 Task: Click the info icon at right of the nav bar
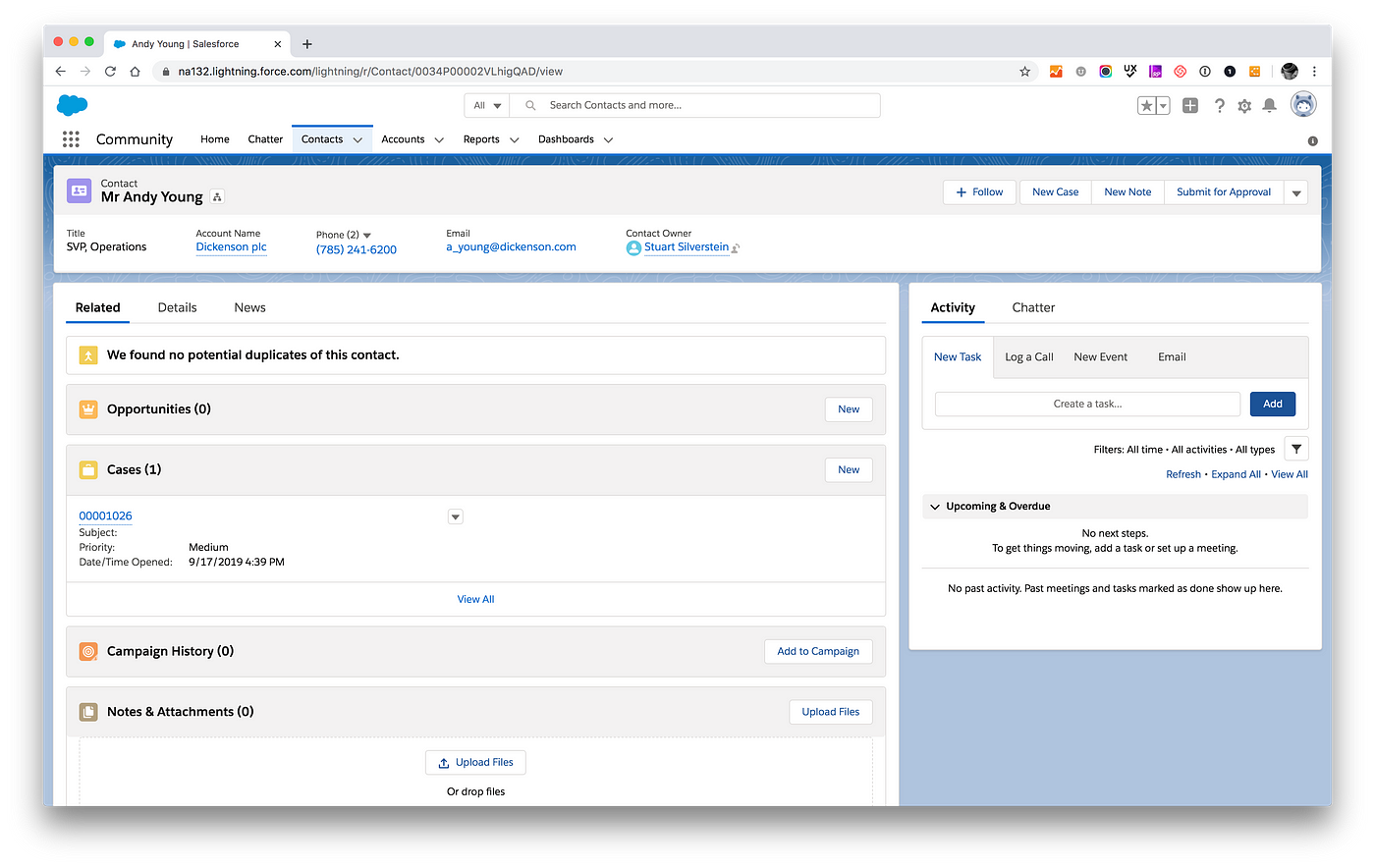[x=1312, y=141]
